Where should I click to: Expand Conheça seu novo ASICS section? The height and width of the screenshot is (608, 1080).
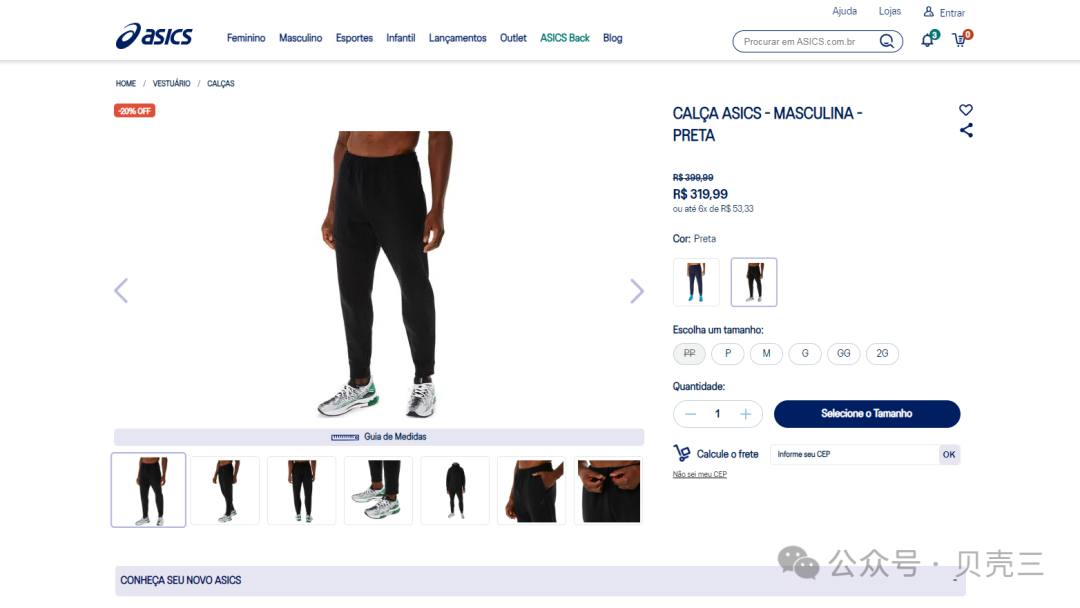click(540, 580)
